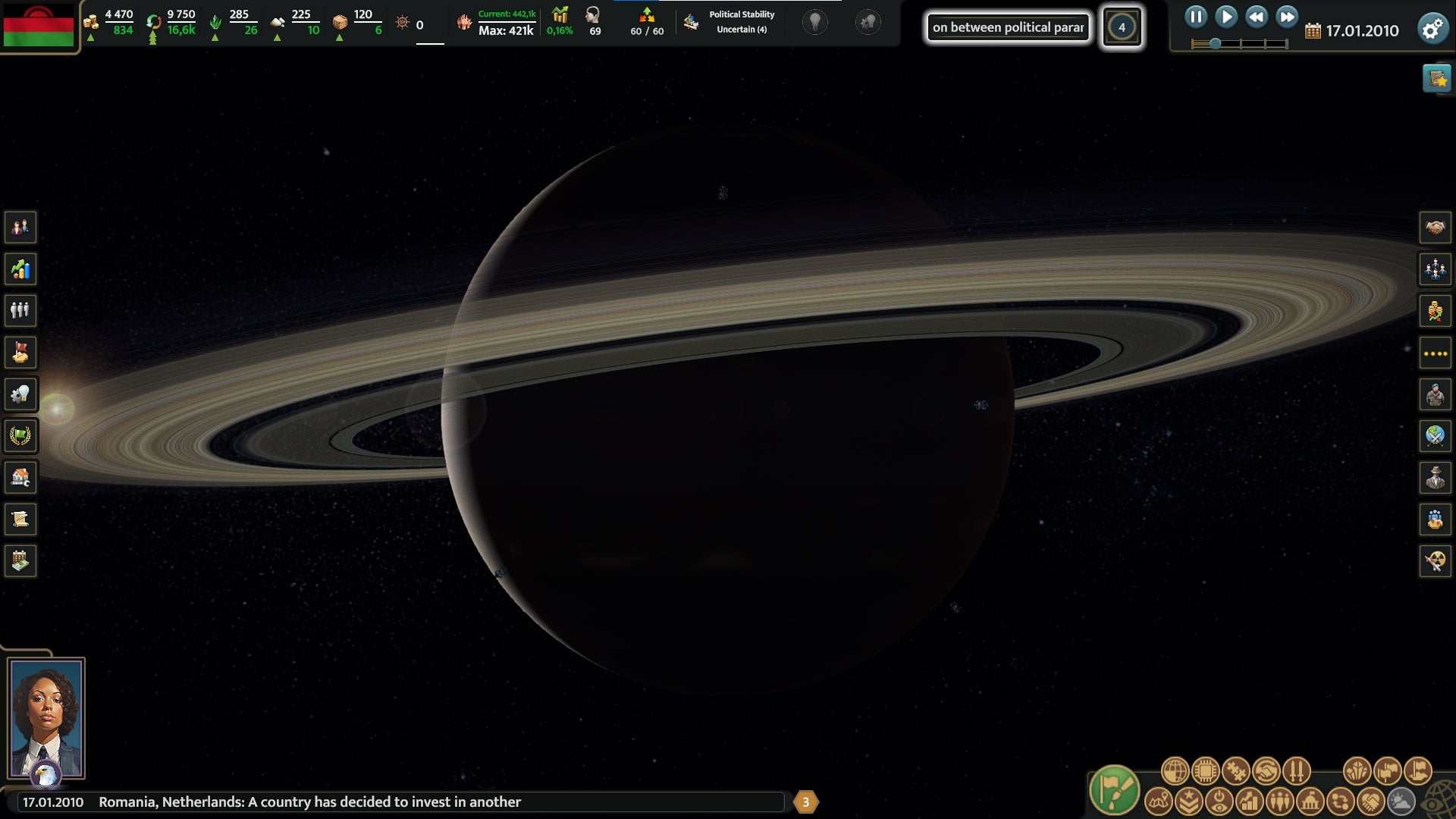Screen dimensions: 1456x819
Task: Open the economic statistics chart panel
Action: 20,268
